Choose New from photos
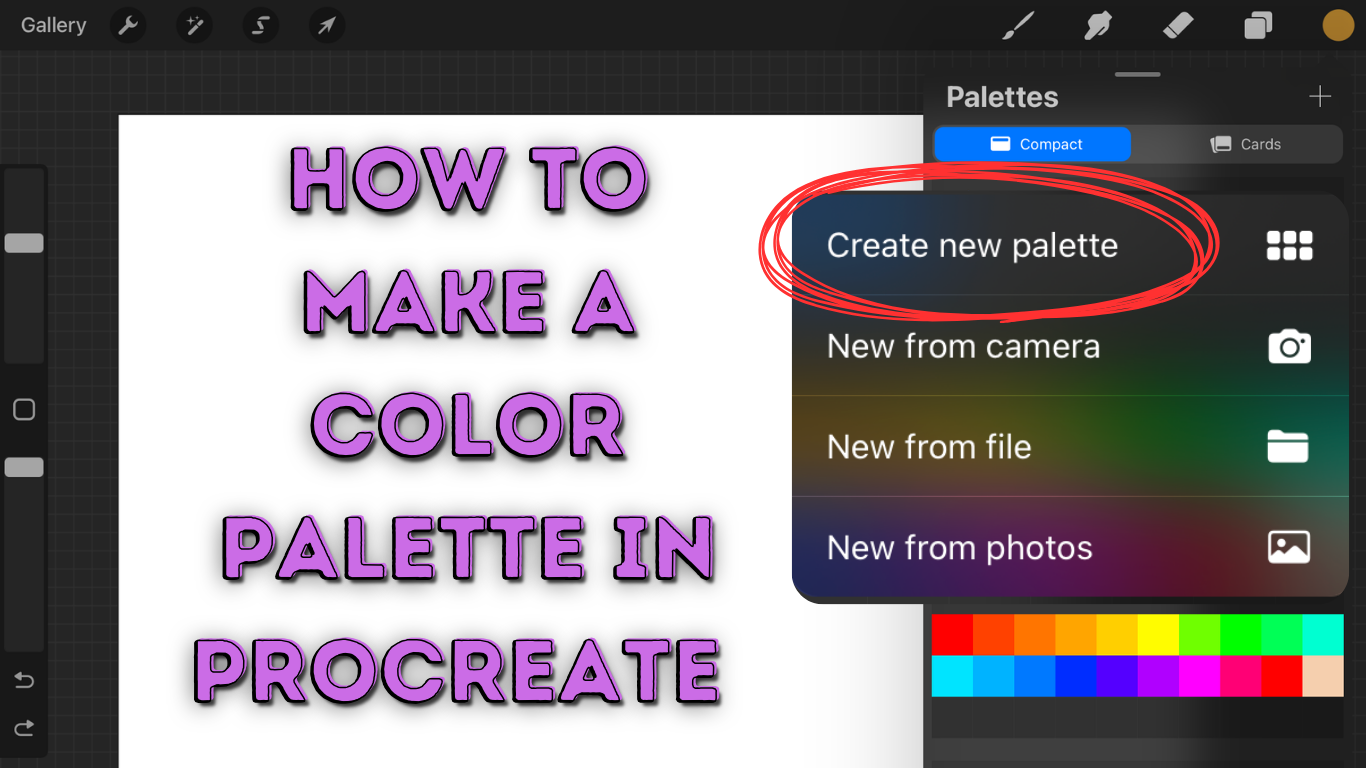The width and height of the screenshot is (1366, 768). pyautogui.click(x=1070, y=548)
